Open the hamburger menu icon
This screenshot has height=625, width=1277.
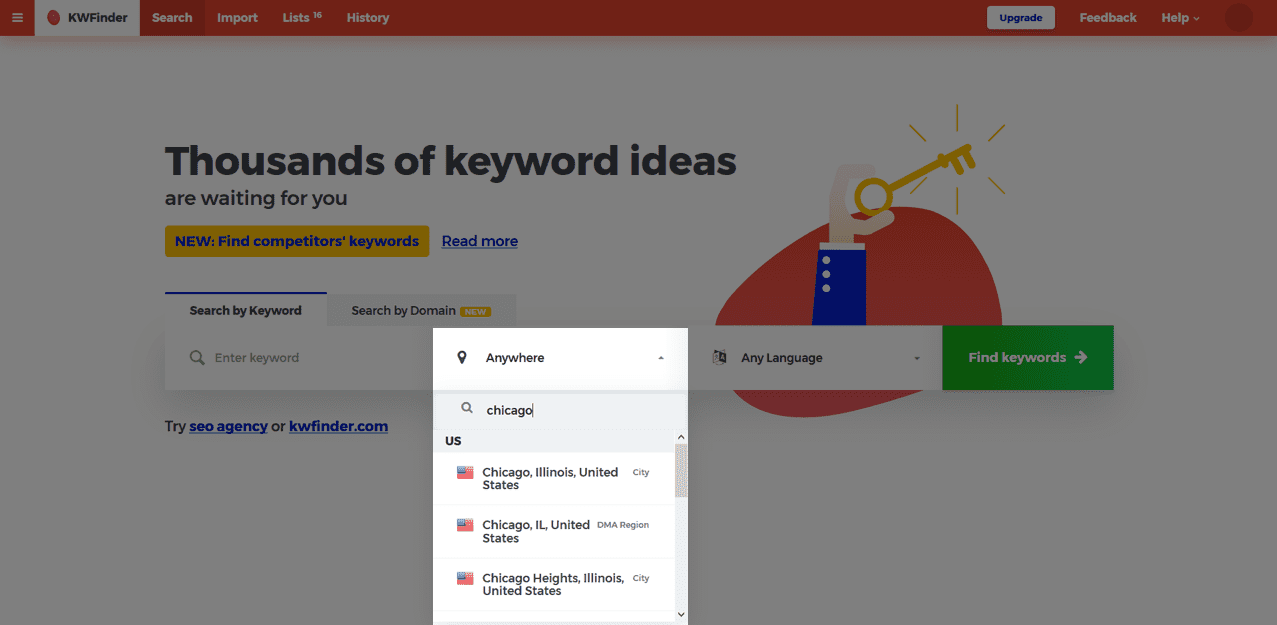(17, 17)
